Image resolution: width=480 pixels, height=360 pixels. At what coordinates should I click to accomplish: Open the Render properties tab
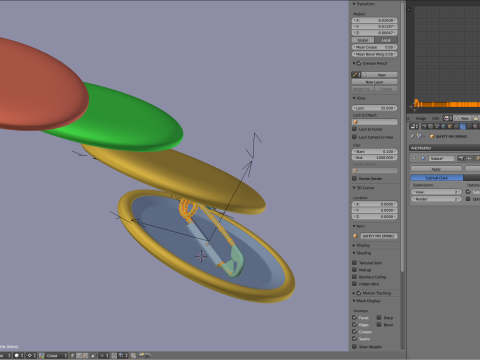[424, 126]
